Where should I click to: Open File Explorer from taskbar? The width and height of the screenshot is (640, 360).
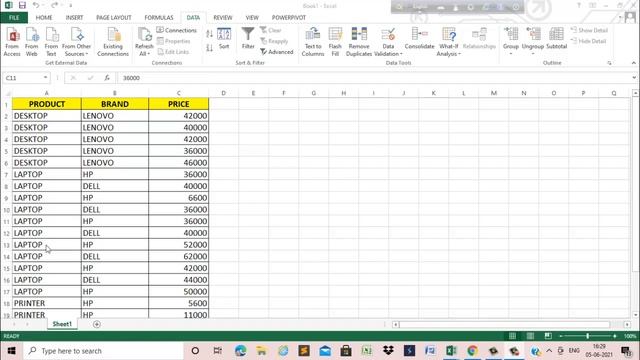pos(261,351)
